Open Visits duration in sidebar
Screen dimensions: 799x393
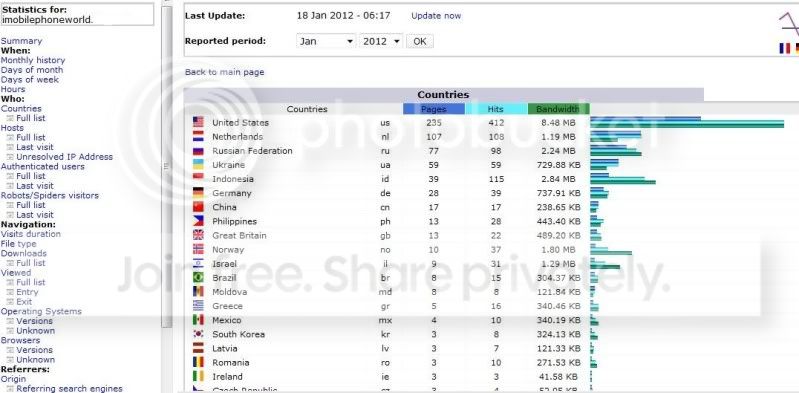31,234
